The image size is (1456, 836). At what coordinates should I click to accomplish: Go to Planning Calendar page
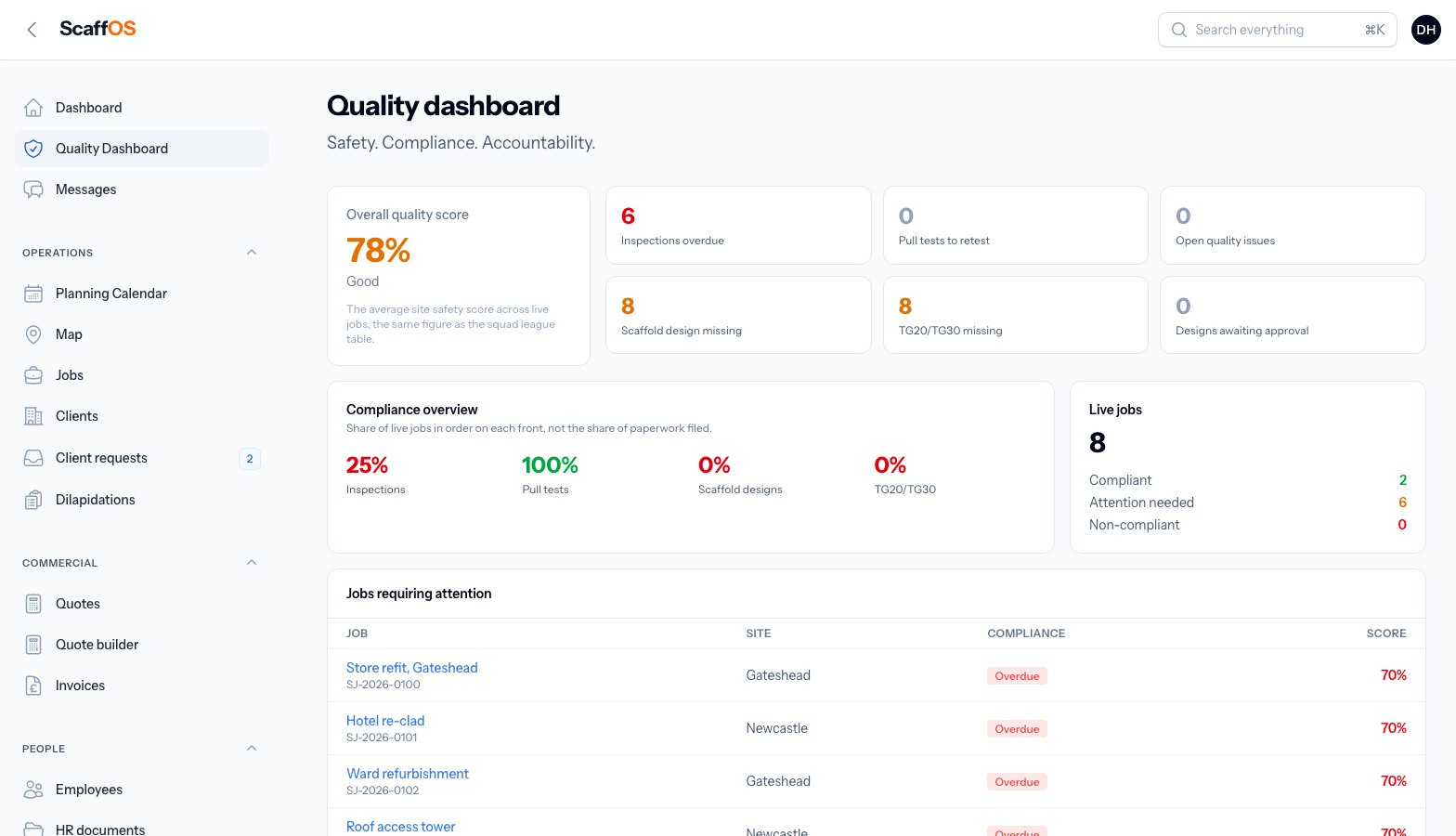(x=141, y=294)
